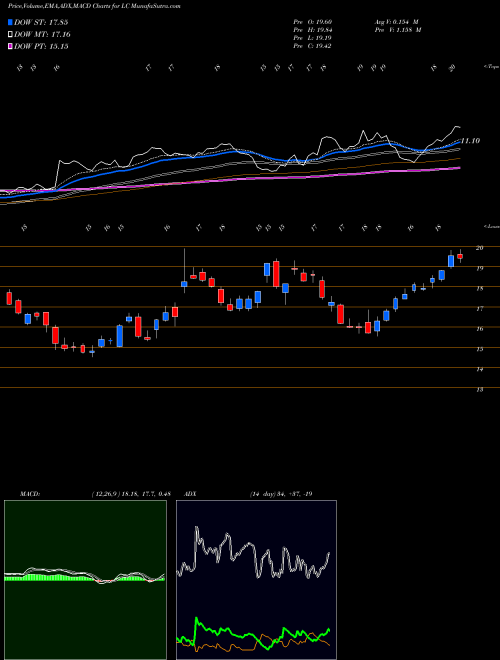This screenshot has width=500, height=660.
Task: Click the ADX panel title label
Action: pos(190,494)
